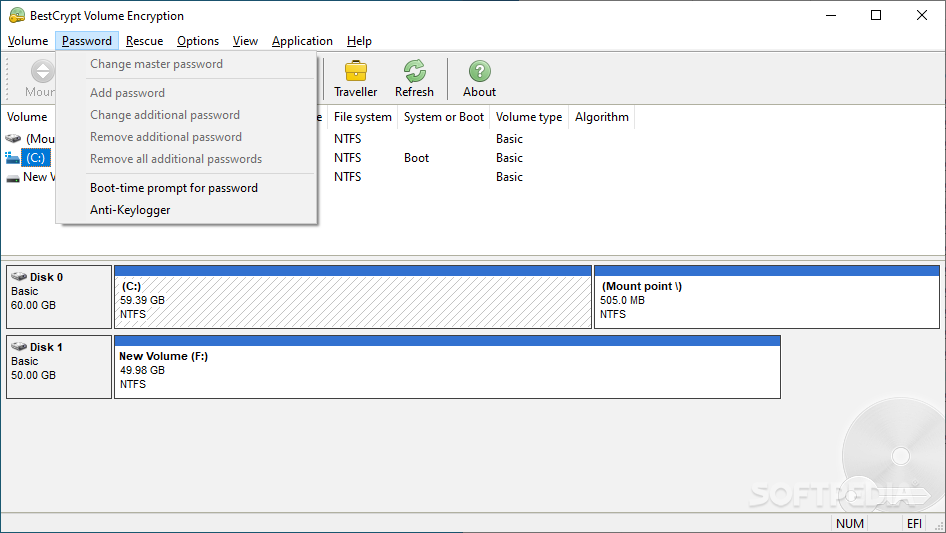The width and height of the screenshot is (946, 533).
Task: Select the Mount point 505.0 MB partition
Action: tap(767, 297)
